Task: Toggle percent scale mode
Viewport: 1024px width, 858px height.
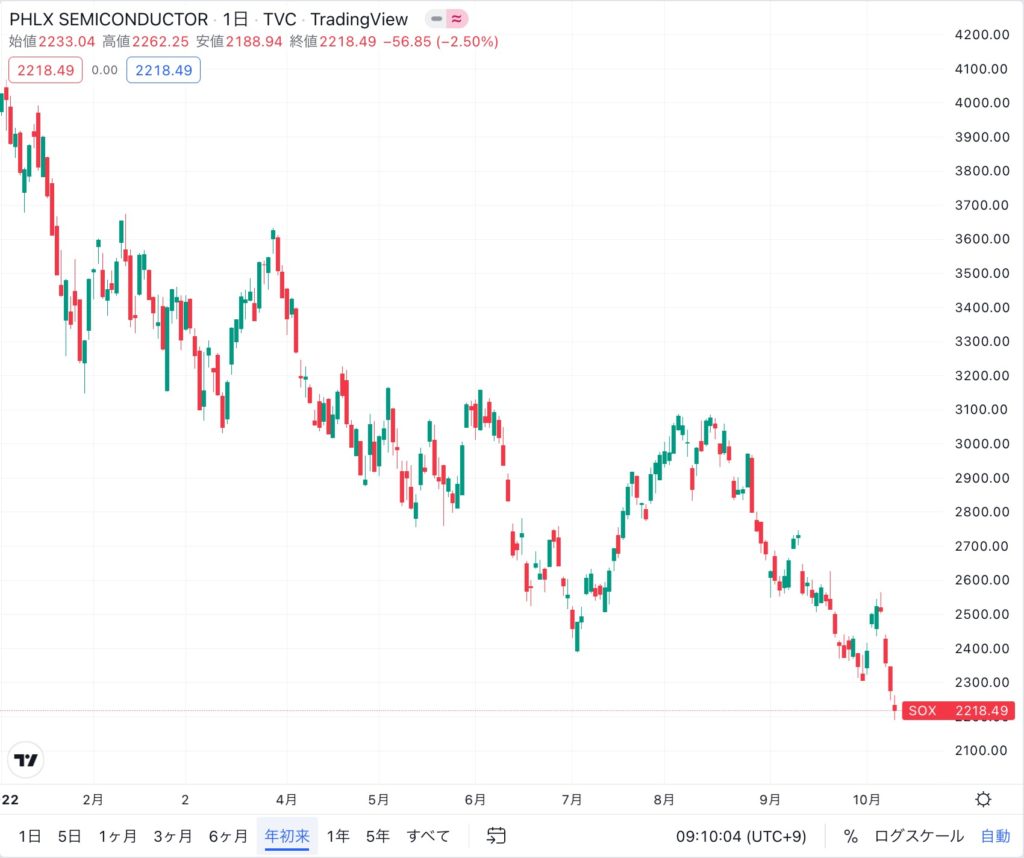Action: (850, 836)
